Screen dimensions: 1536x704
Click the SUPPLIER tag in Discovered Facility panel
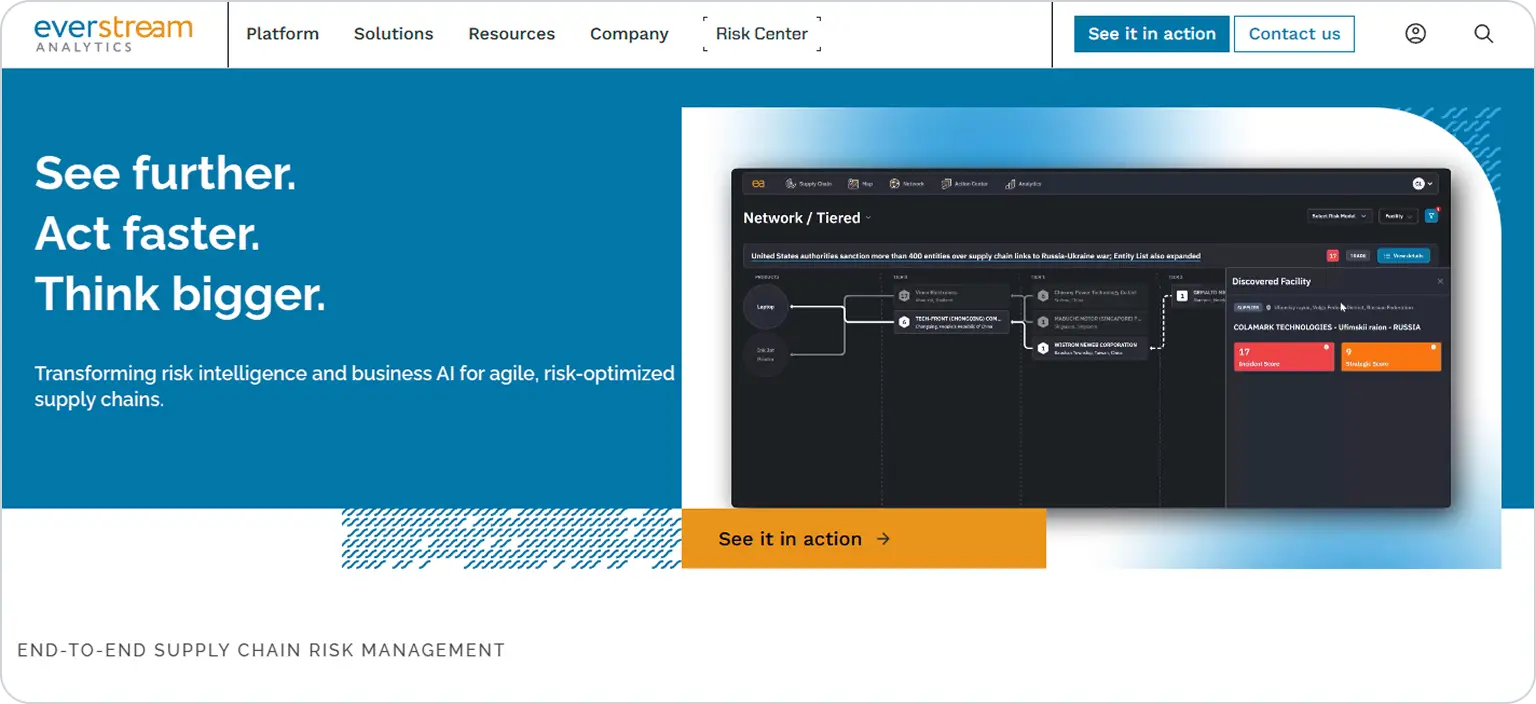[x=1248, y=307]
